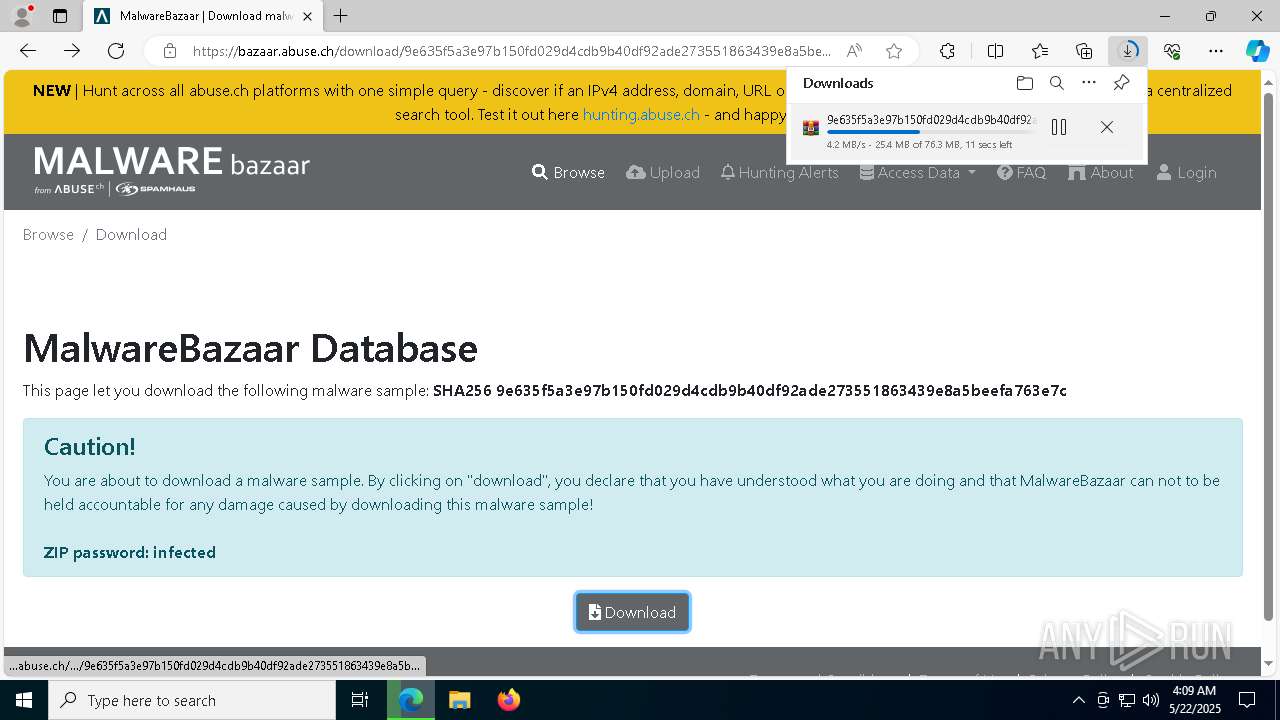Open the network tray icon

click(x=1127, y=700)
